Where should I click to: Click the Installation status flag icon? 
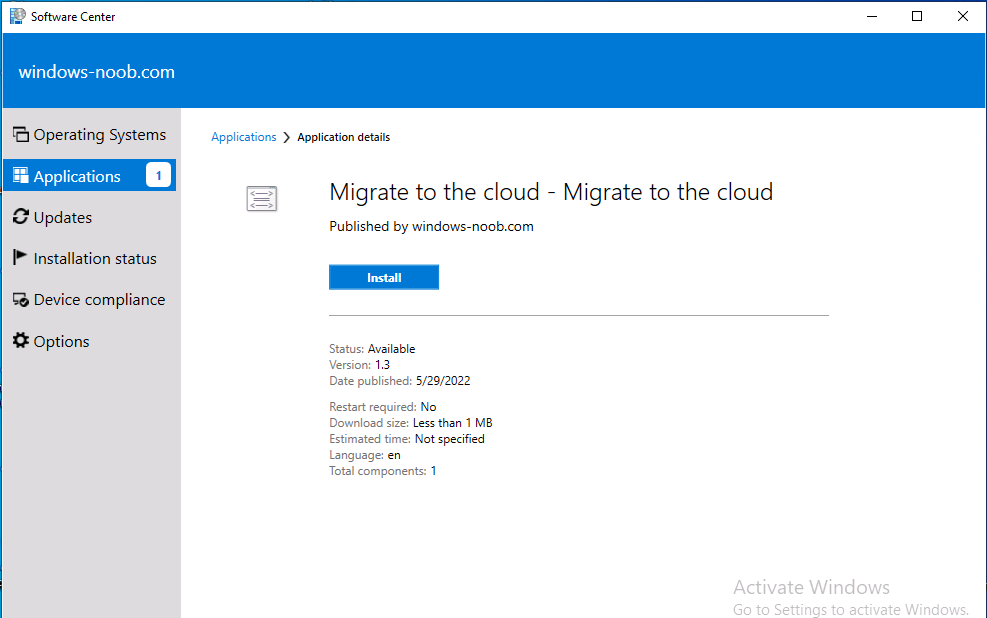[x=20, y=257]
